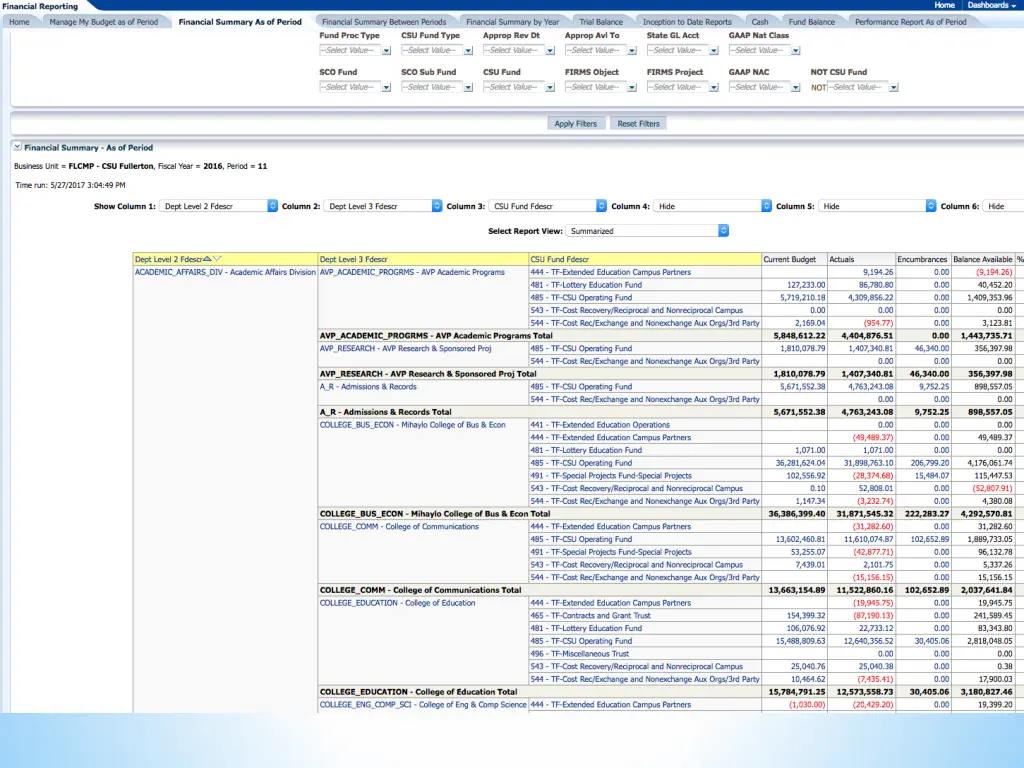Open AVP_RESEARCH Research & Sponsored Proj link
Screen dimensions: 1024x768
[406, 349]
